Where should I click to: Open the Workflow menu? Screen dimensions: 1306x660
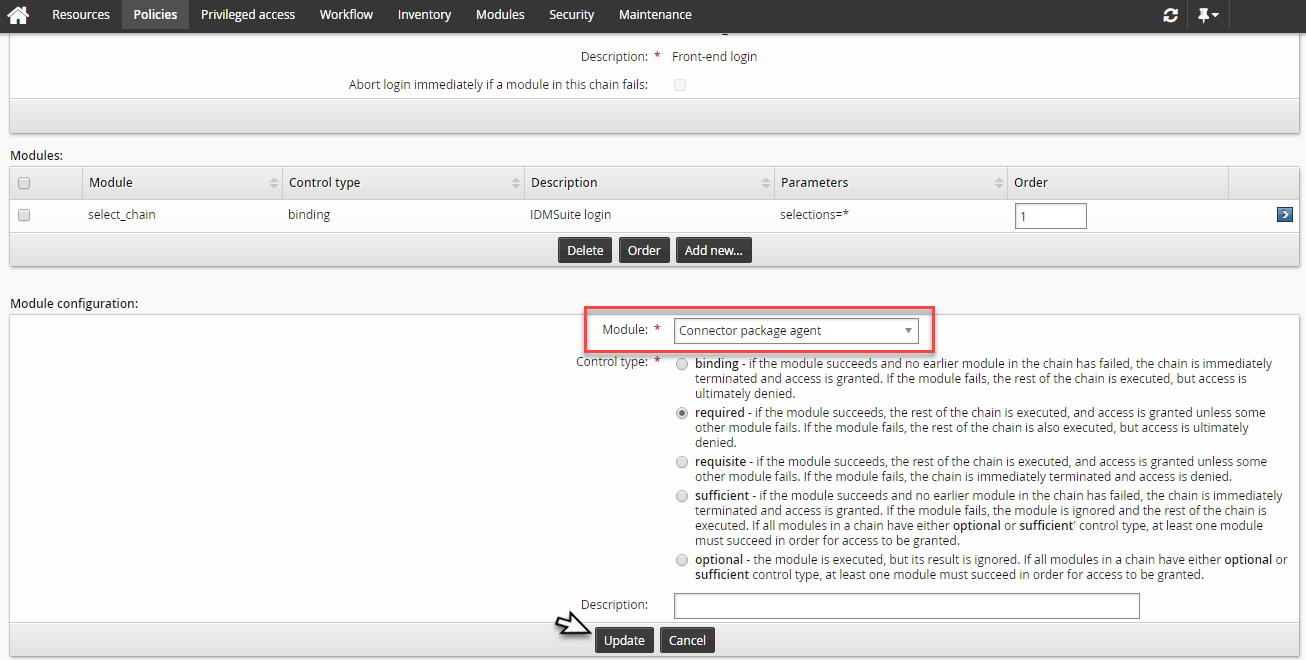[346, 15]
